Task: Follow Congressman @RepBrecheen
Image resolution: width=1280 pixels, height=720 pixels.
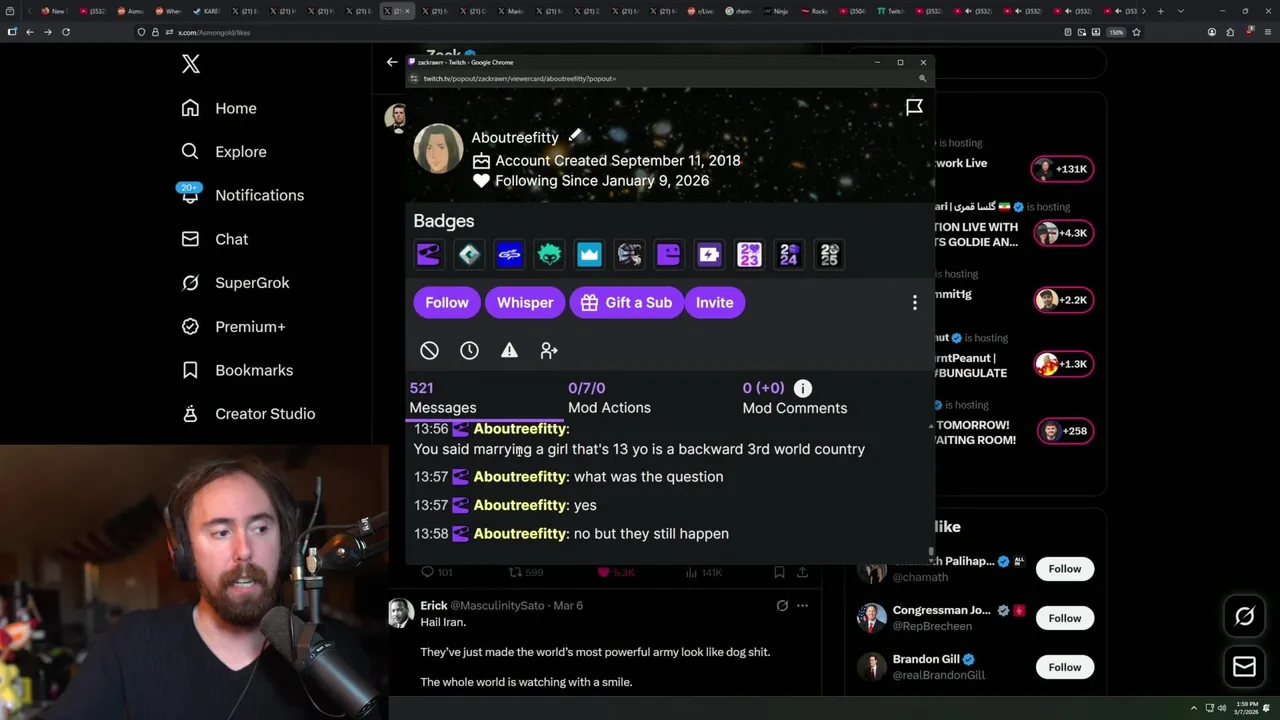Action: [1064, 618]
